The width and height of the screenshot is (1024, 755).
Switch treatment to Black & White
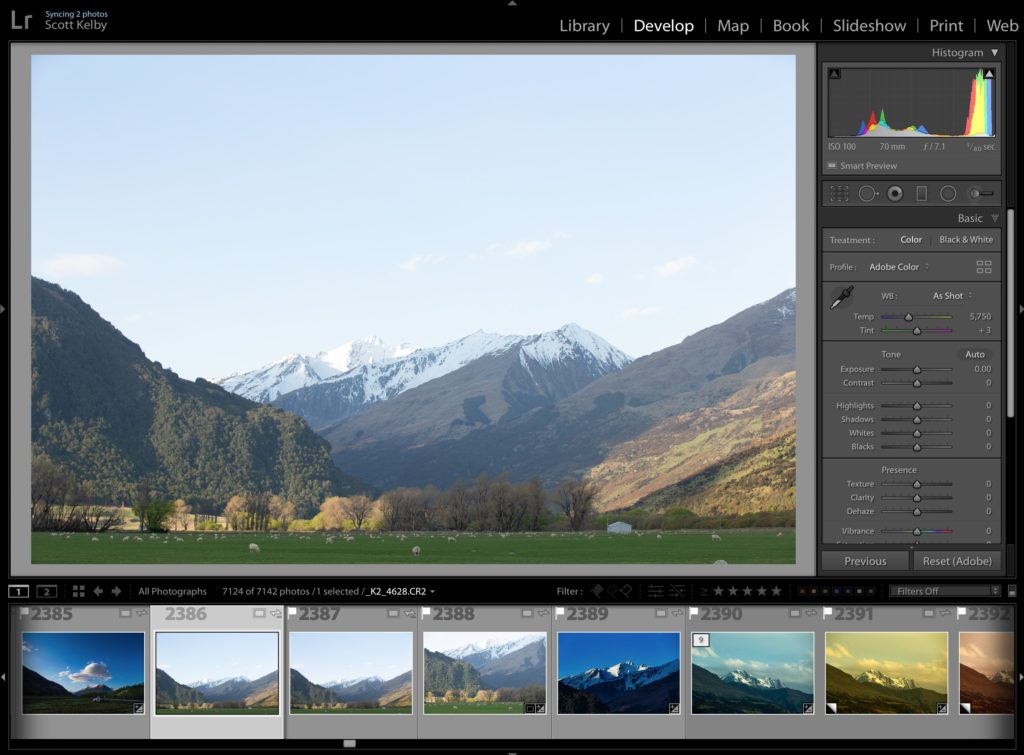965,240
